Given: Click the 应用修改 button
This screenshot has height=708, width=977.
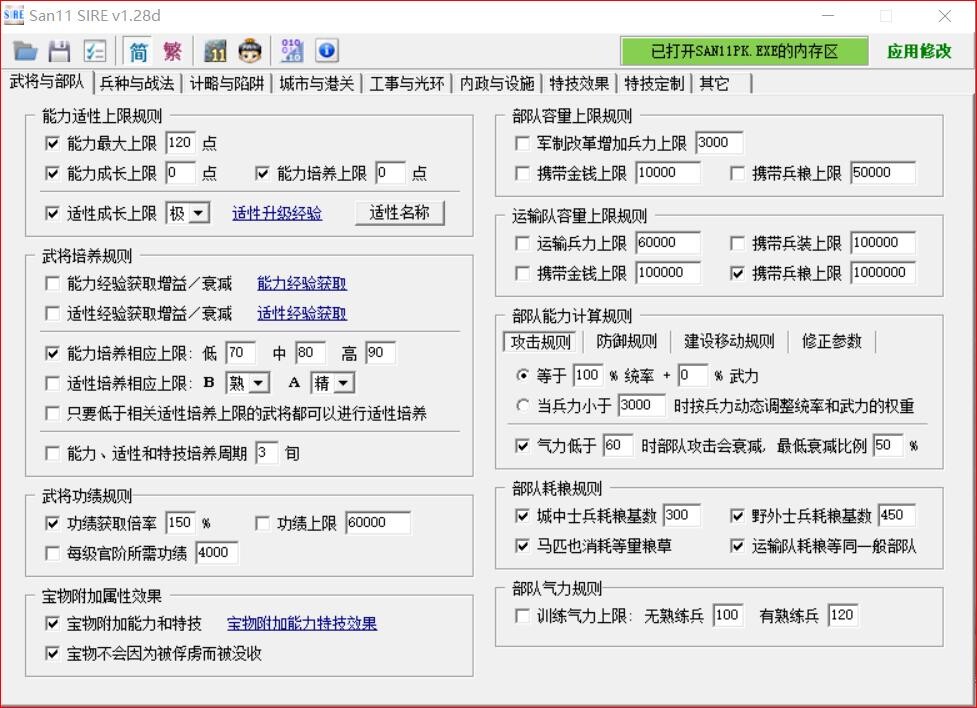Looking at the screenshot, I should [x=921, y=51].
